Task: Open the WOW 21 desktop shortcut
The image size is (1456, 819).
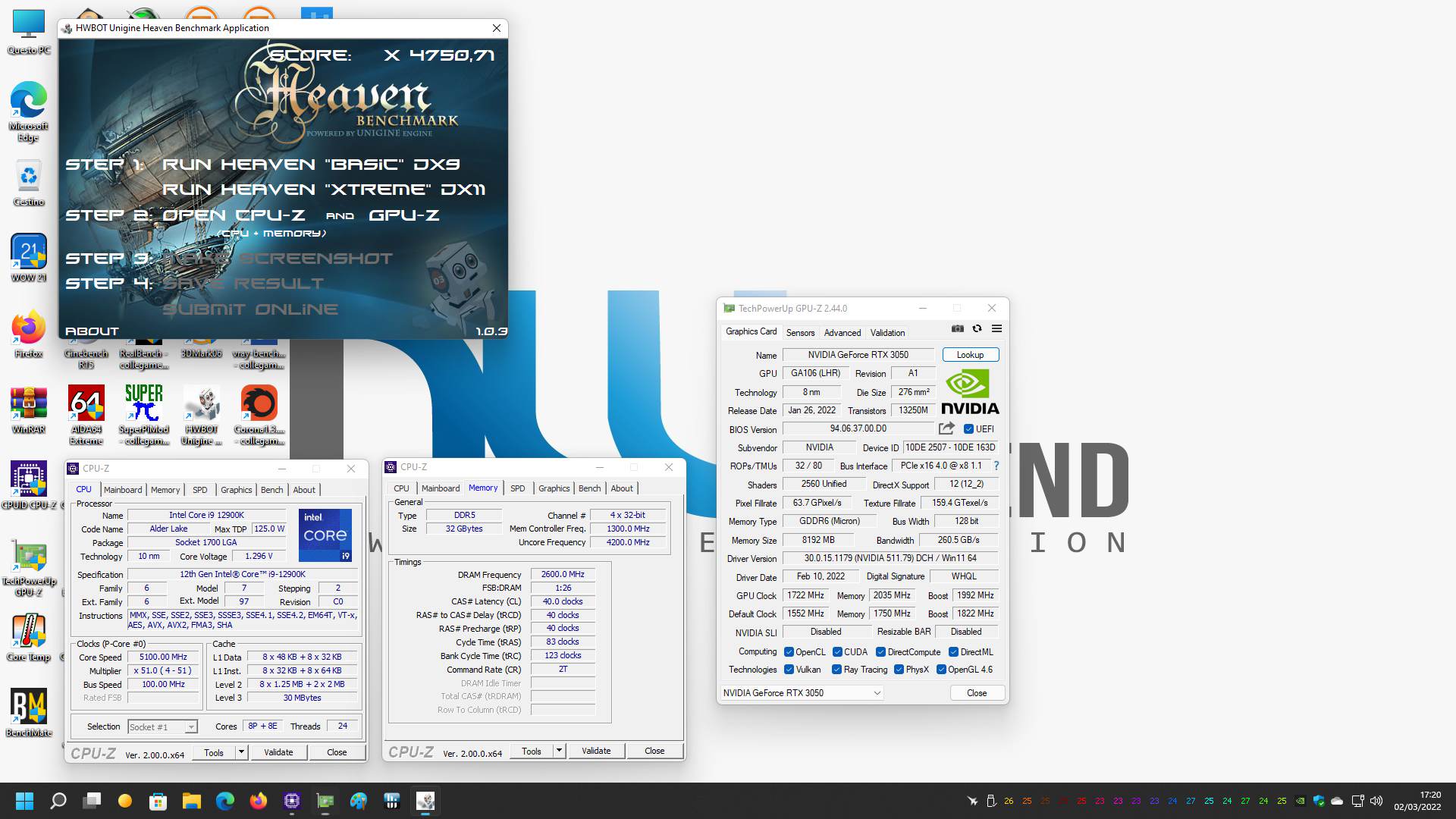Action: 29,258
